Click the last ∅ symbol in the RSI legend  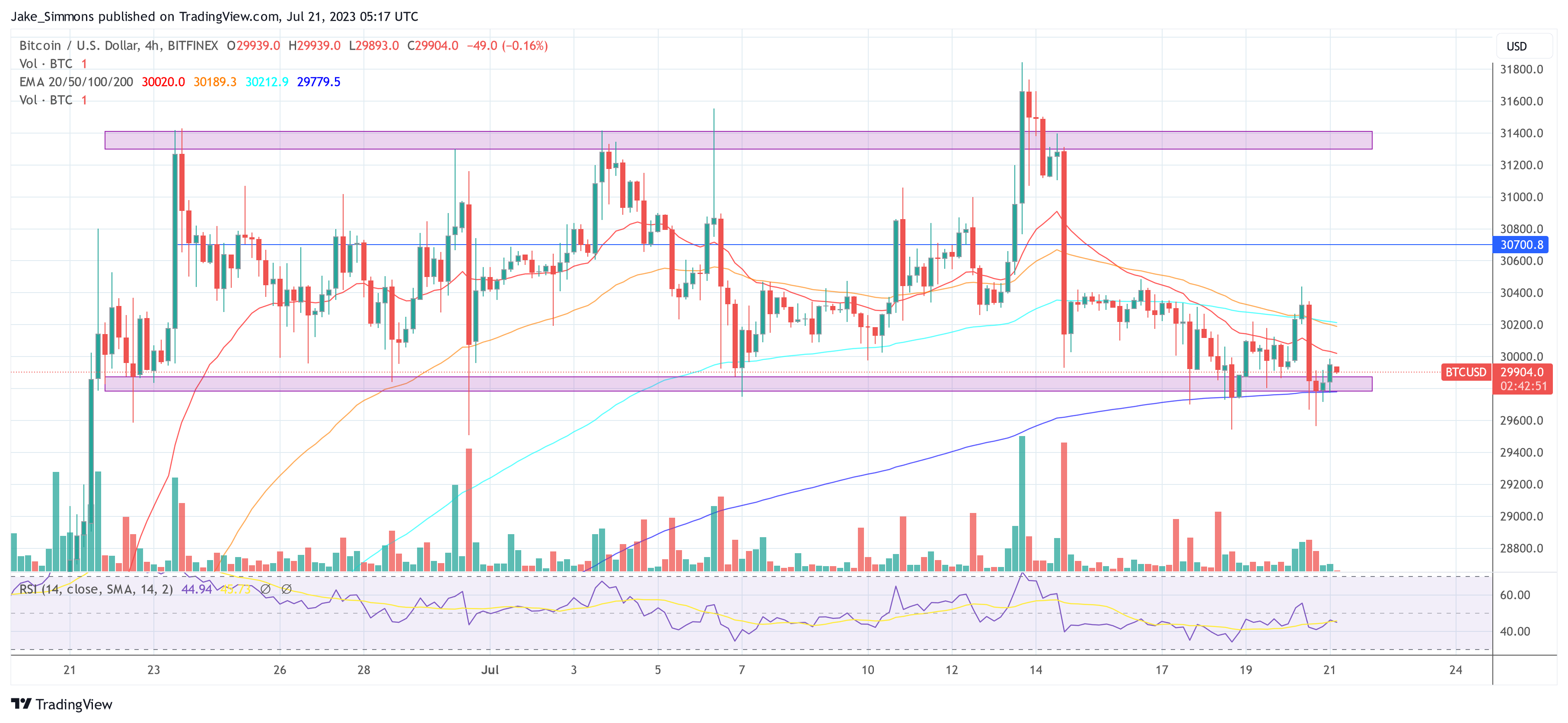coord(287,589)
